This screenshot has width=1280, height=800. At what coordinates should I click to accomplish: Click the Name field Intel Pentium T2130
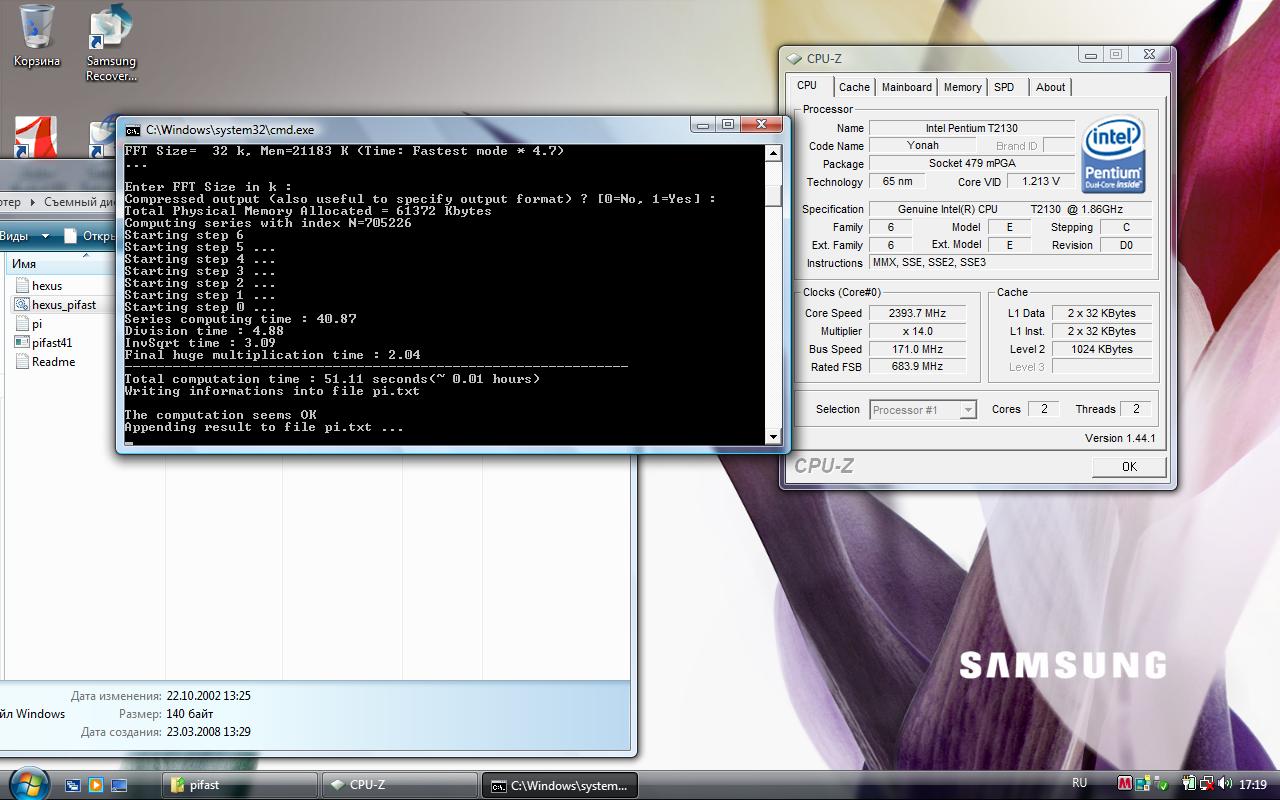972,128
